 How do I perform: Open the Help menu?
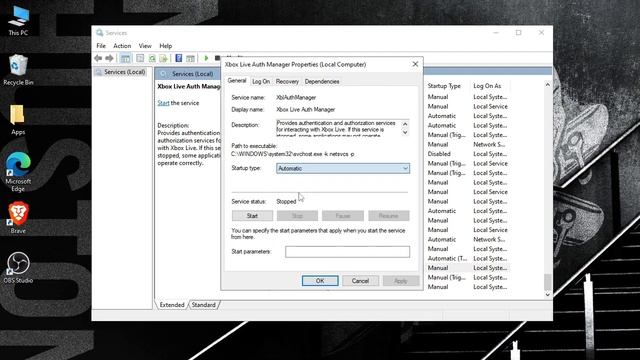point(165,46)
